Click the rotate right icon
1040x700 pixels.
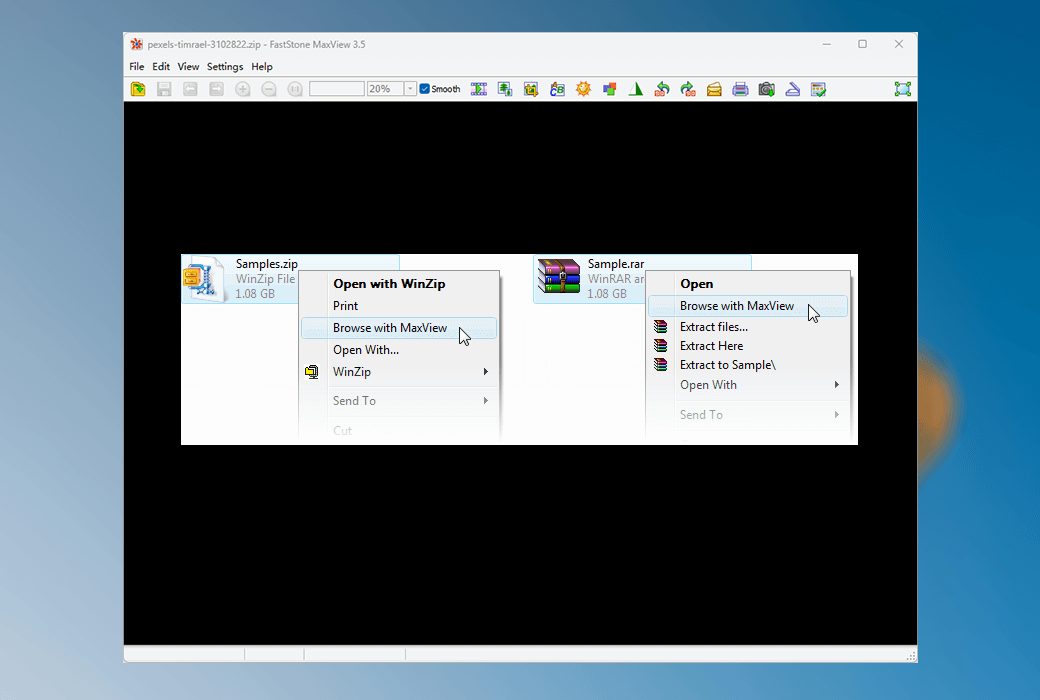688,89
